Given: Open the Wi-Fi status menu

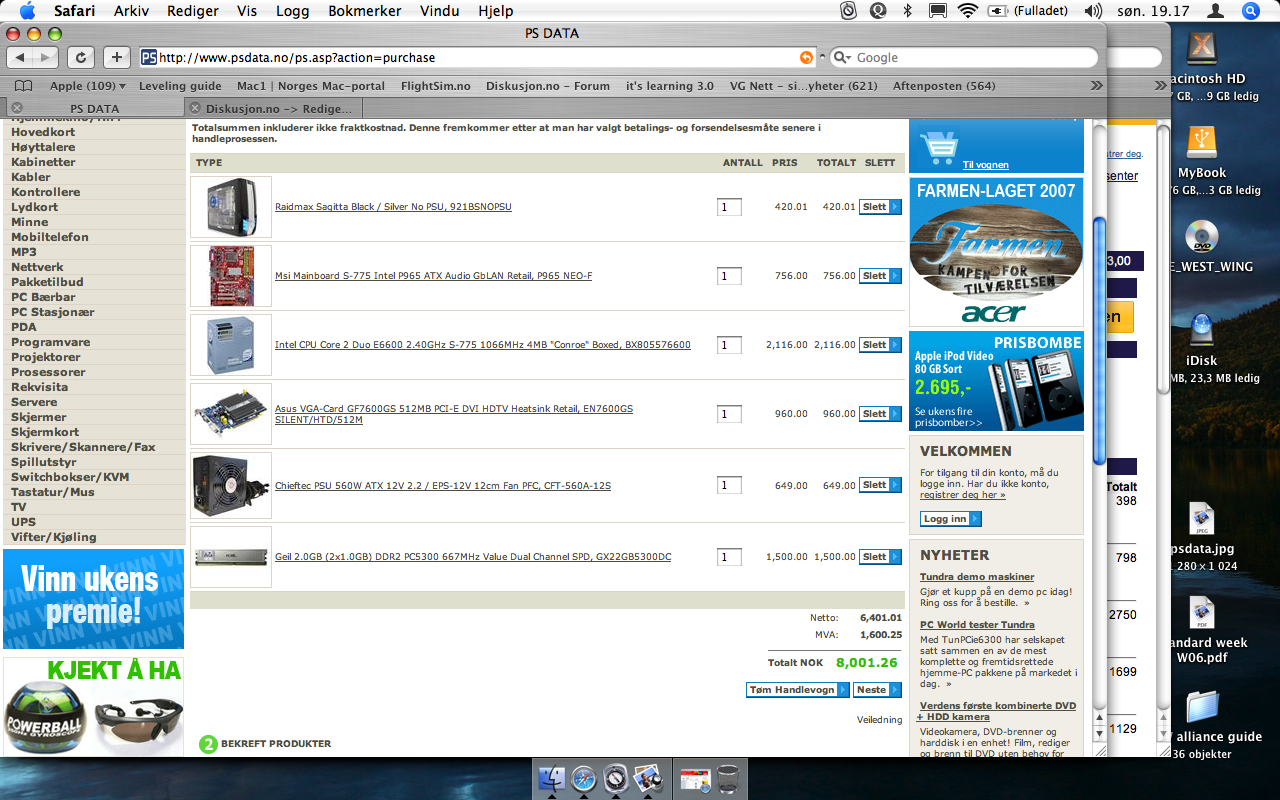Looking at the screenshot, I should [967, 11].
